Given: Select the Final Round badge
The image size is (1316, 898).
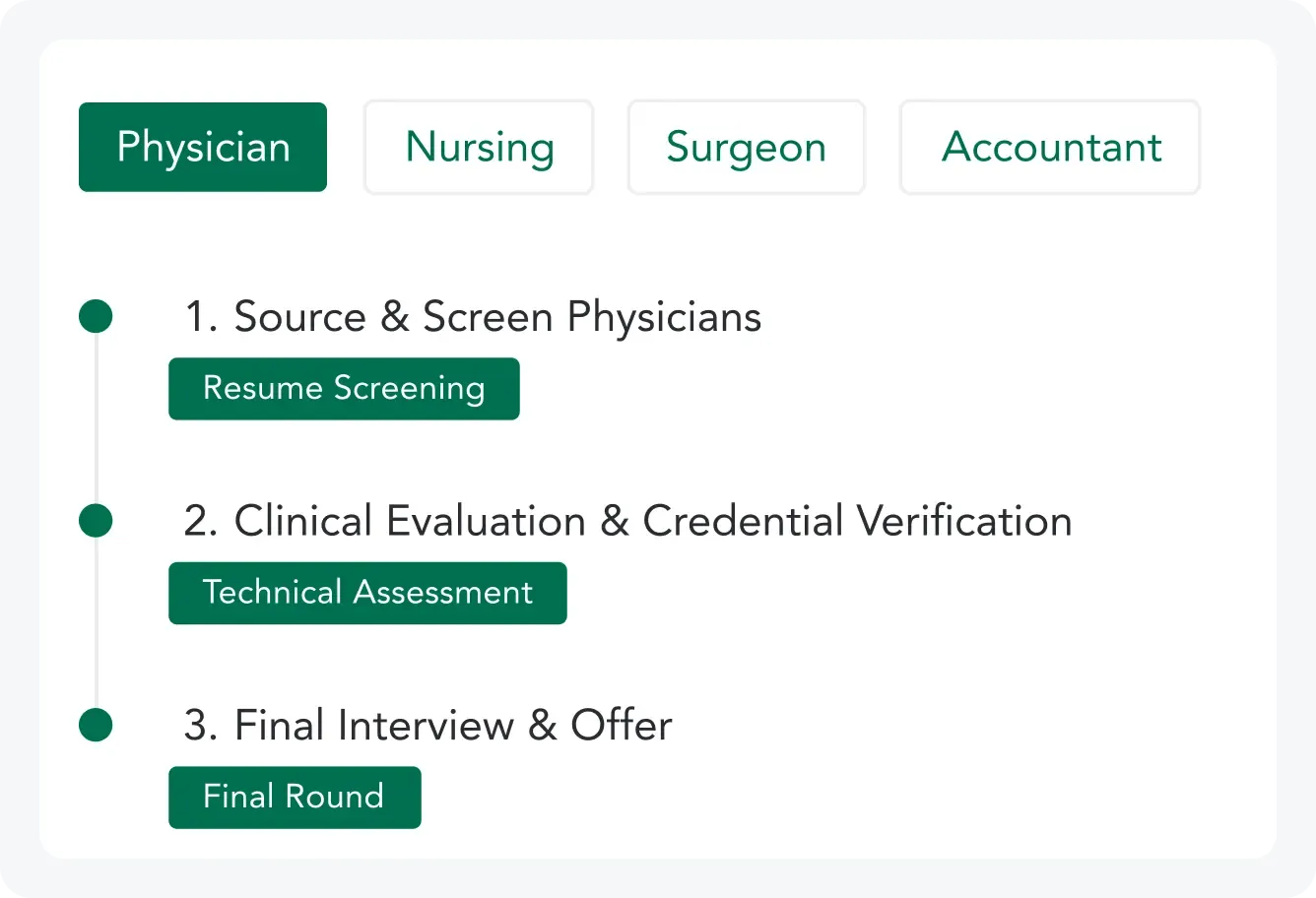Looking at the screenshot, I should click(294, 797).
